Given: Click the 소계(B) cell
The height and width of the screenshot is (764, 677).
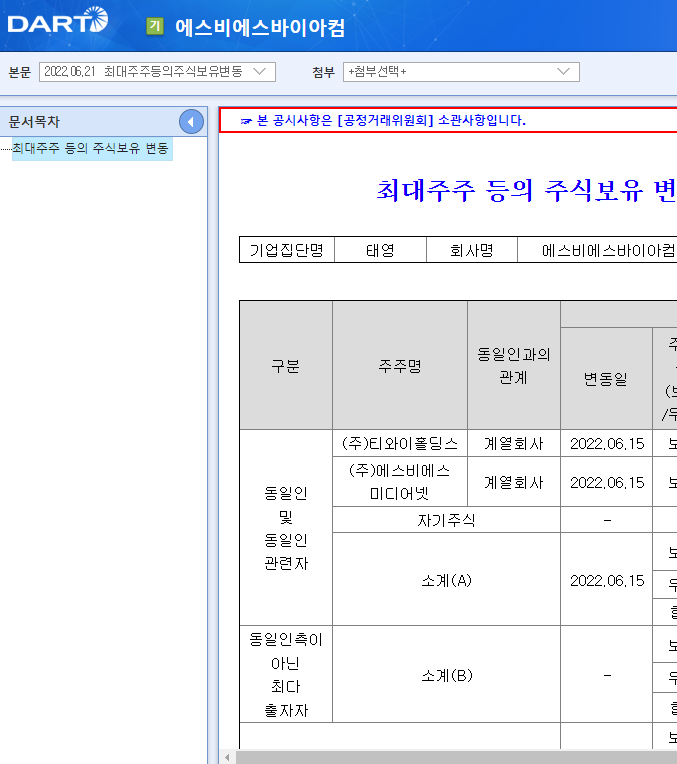Looking at the screenshot, I should point(446,675).
